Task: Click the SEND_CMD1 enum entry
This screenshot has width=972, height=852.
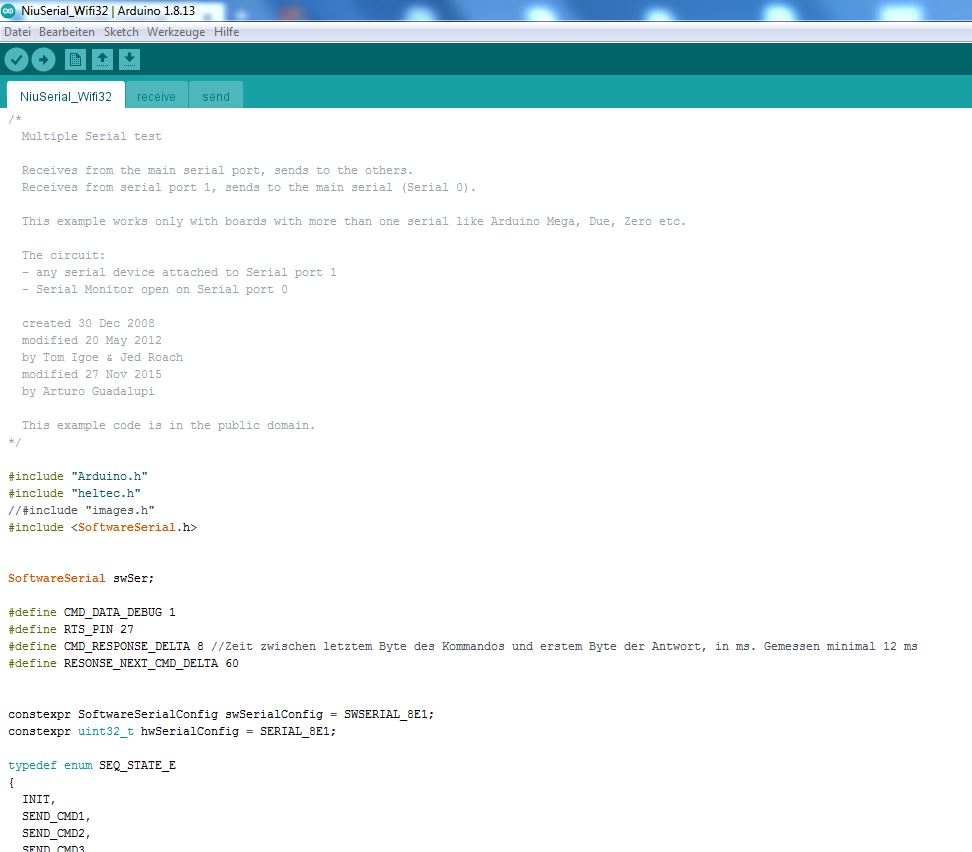Action: coord(56,816)
